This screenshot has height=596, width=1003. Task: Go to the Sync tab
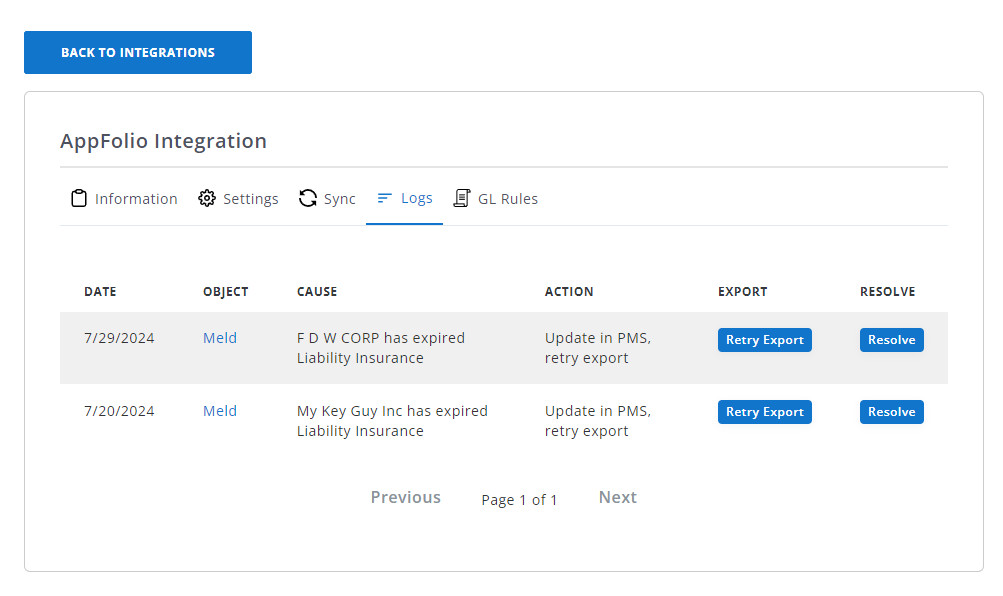pyautogui.click(x=339, y=199)
